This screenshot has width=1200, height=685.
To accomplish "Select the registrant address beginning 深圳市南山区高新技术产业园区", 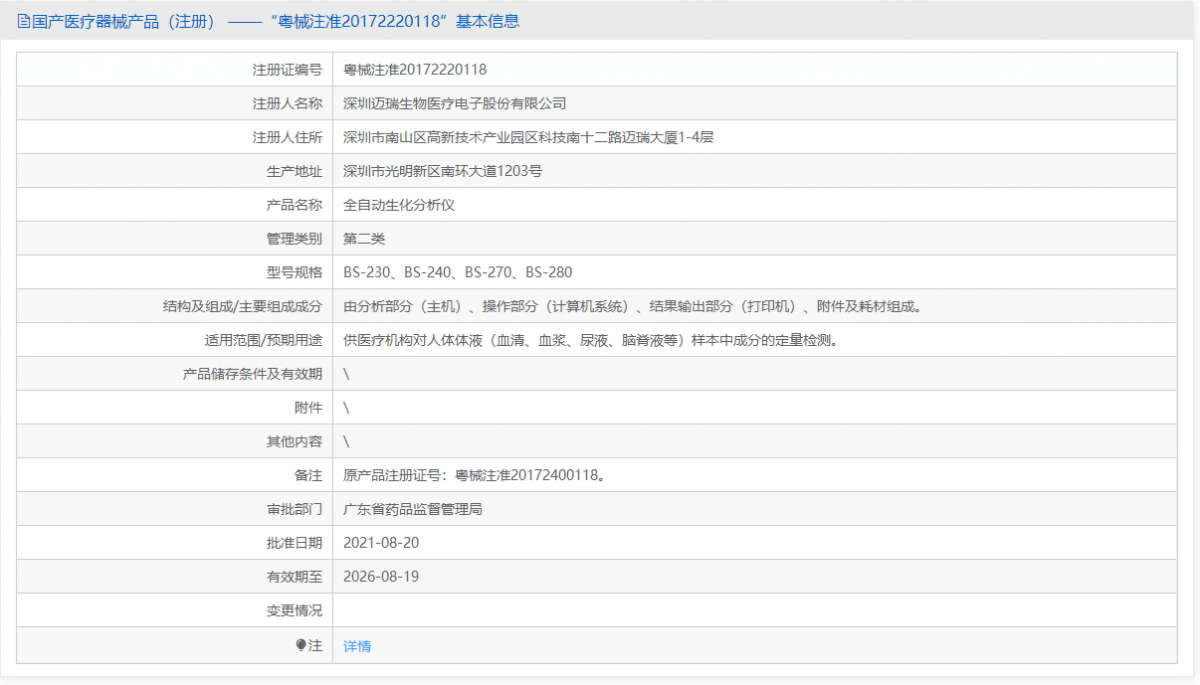I will click(x=528, y=138).
